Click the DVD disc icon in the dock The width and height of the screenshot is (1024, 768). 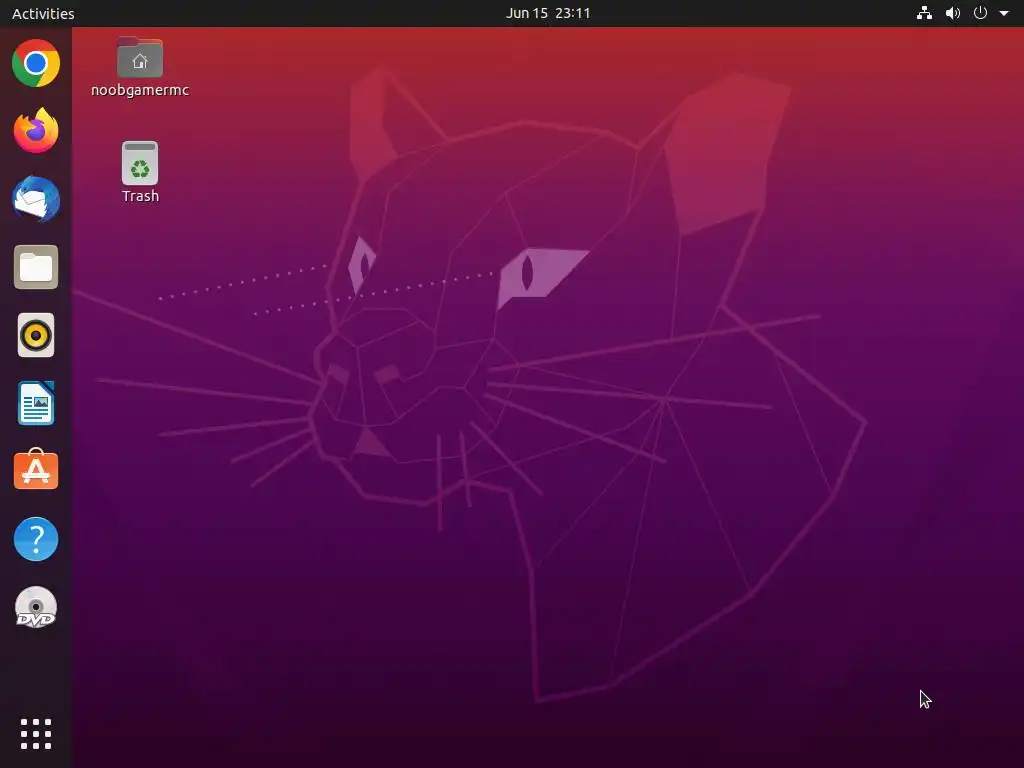[36, 607]
